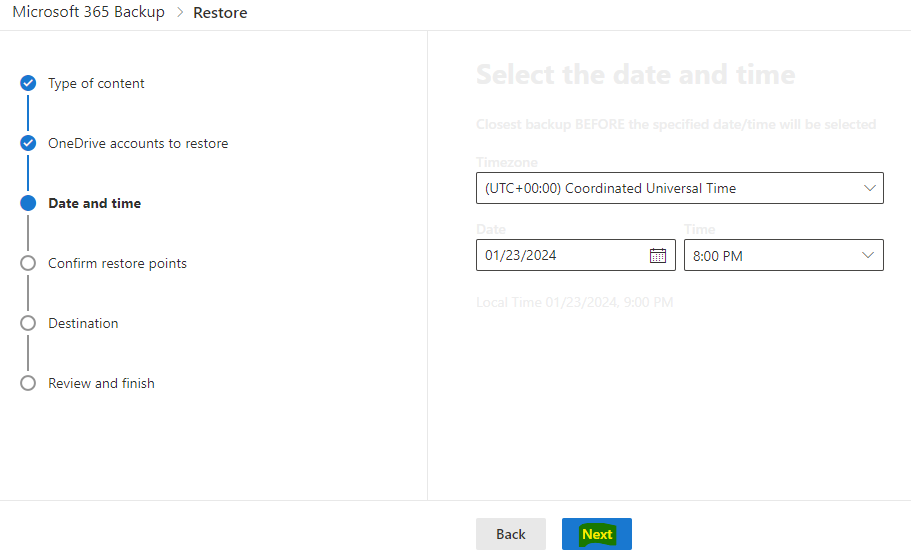The width and height of the screenshot is (911, 558).
Task: Click the Date field showing 01/23/2024
Action: click(576, 255)
